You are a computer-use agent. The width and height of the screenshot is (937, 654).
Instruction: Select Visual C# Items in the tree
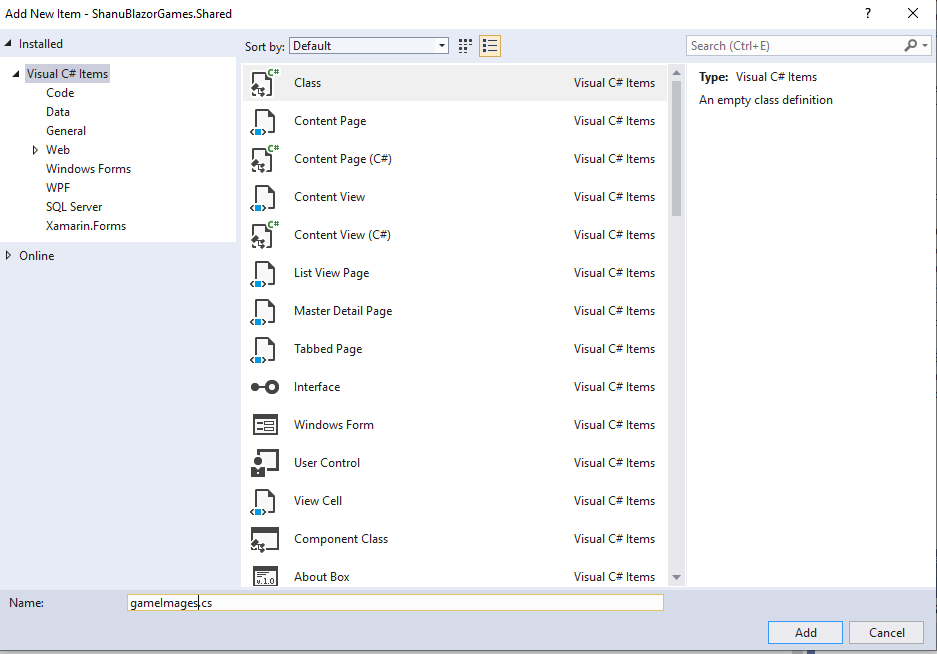tap(68, 74)
